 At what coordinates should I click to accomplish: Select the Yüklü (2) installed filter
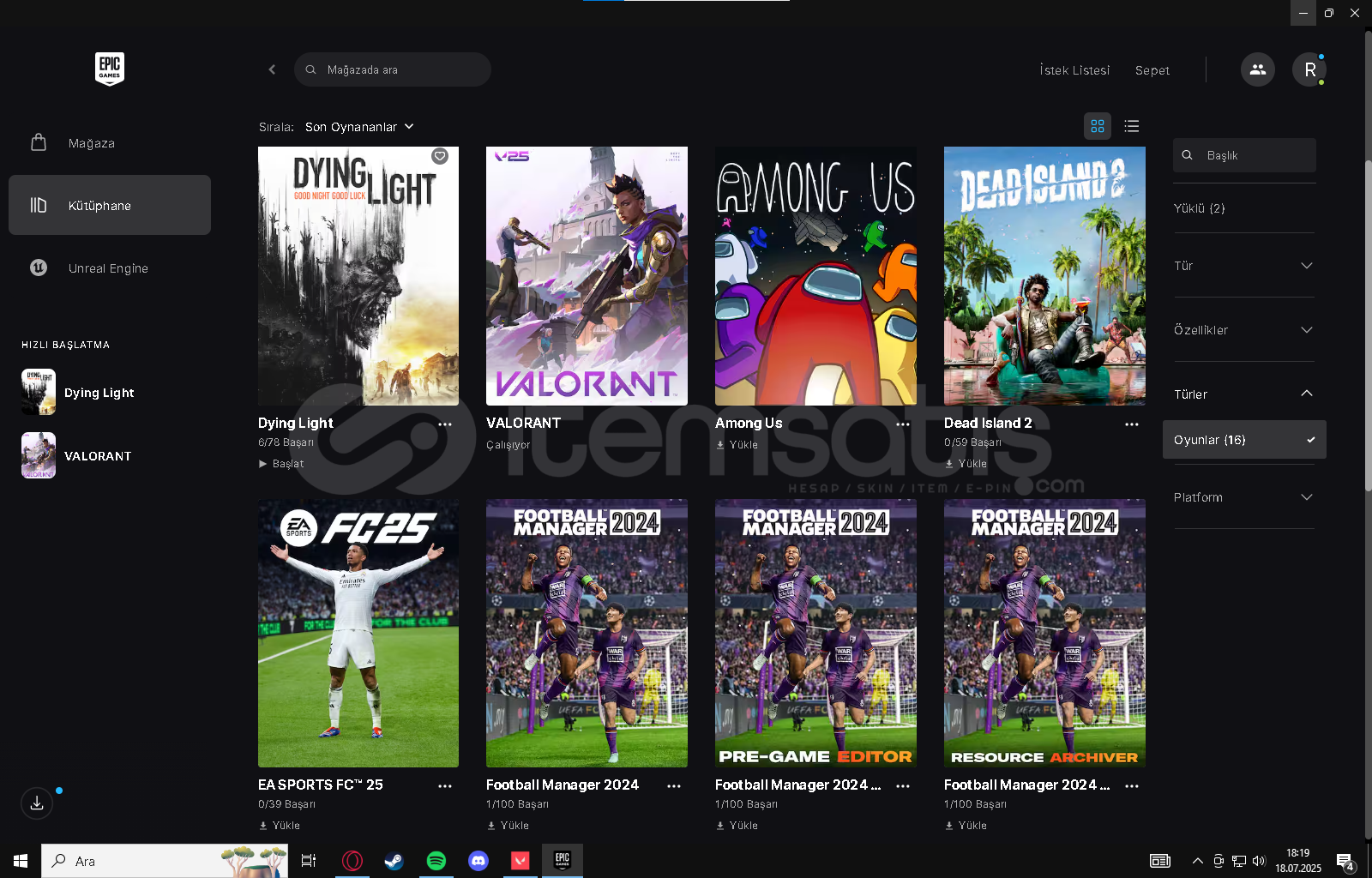coord(1200,208)
